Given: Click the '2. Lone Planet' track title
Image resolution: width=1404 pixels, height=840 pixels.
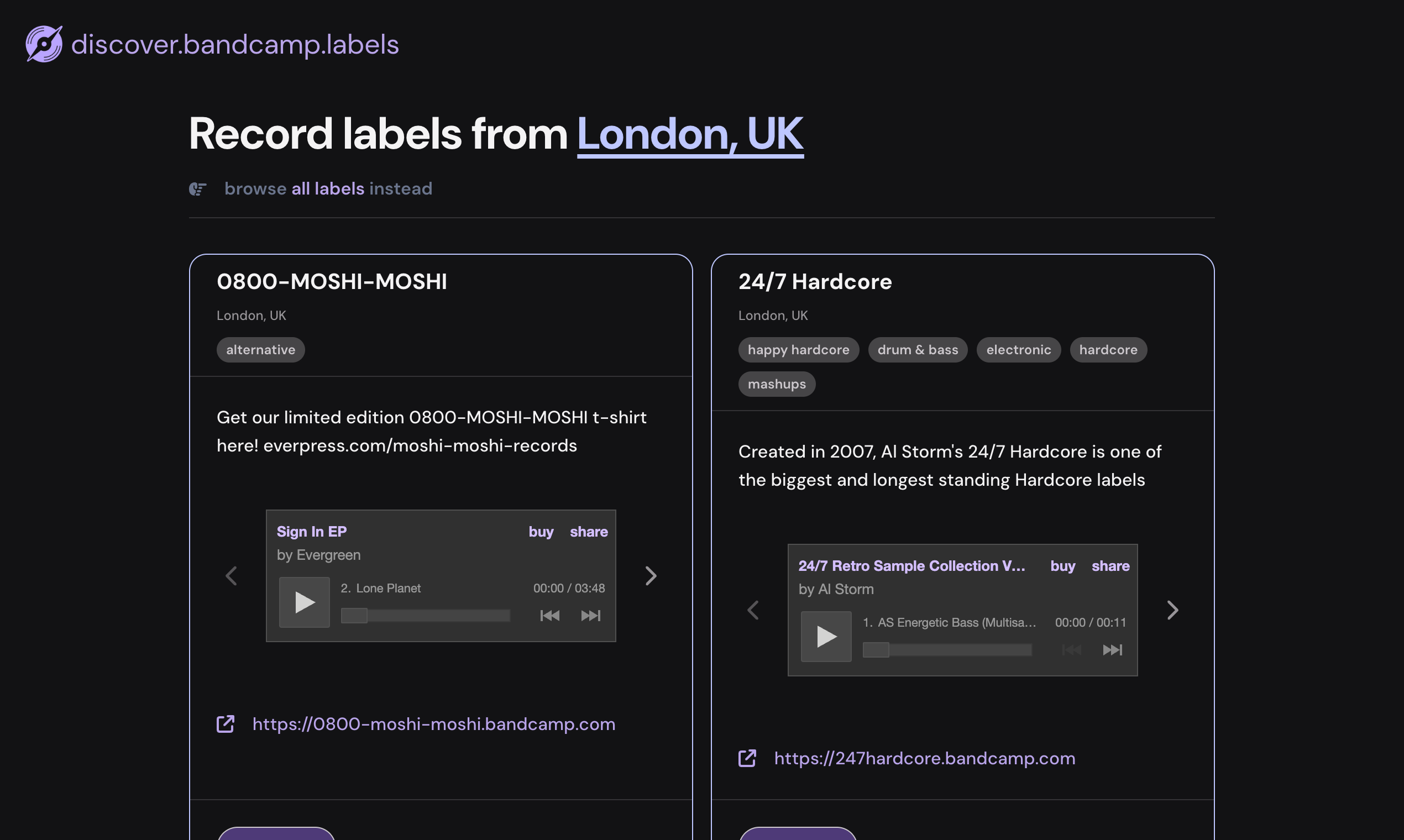Looking at the screenshot, I should (x=380, y=588).
